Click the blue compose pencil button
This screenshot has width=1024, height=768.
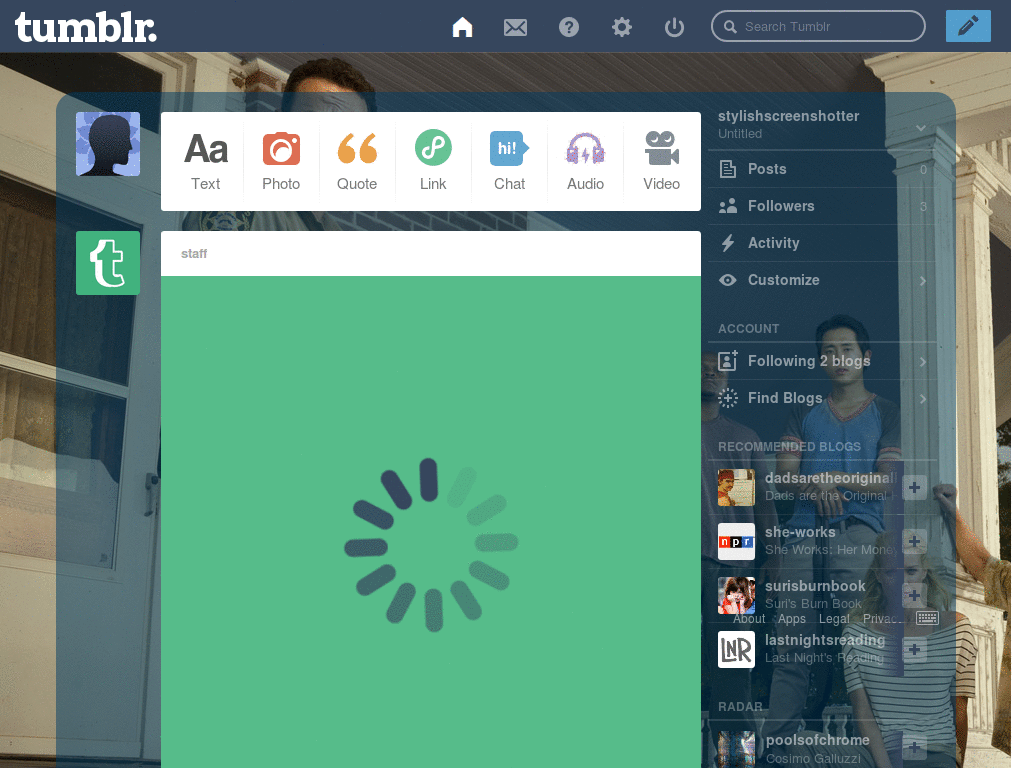968,26
